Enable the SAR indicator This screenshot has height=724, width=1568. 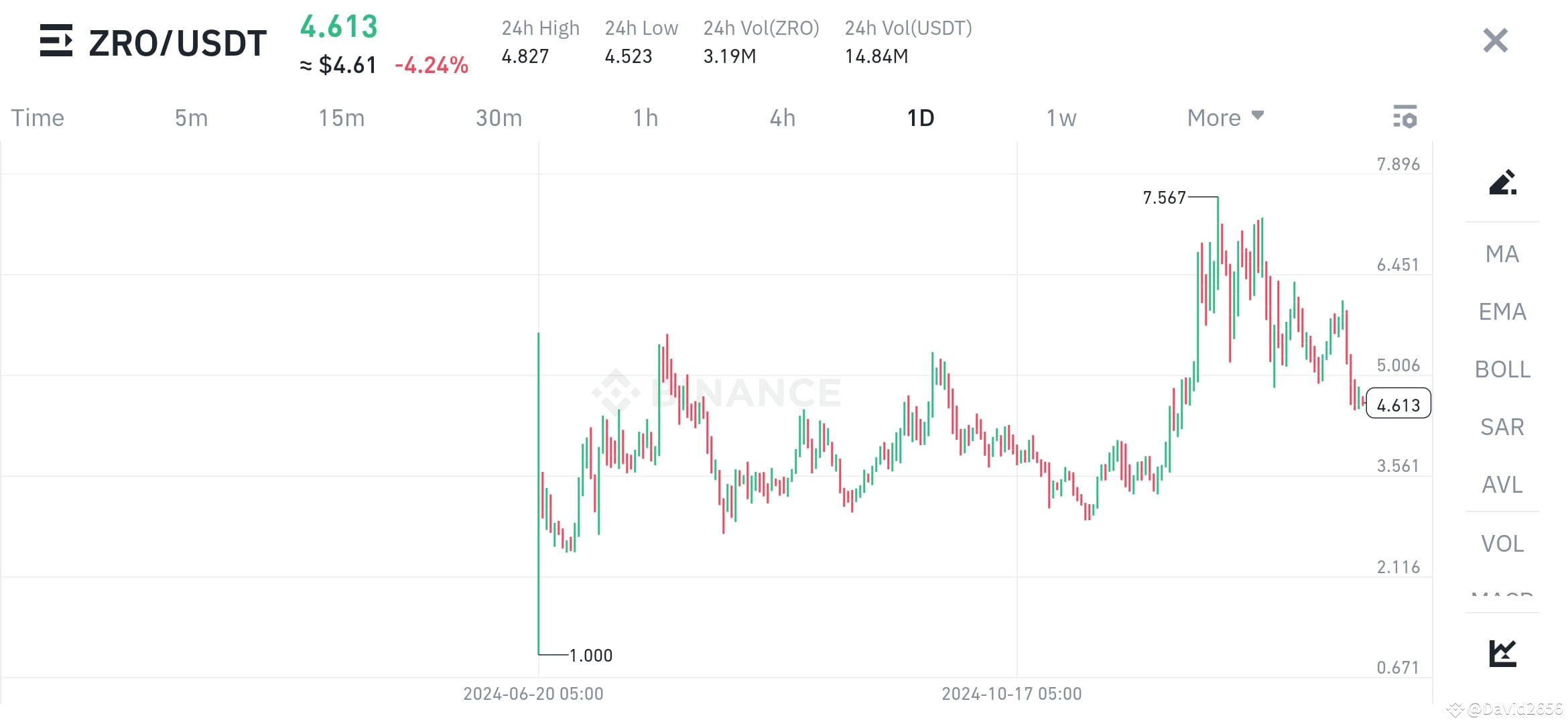point(1501,427)
